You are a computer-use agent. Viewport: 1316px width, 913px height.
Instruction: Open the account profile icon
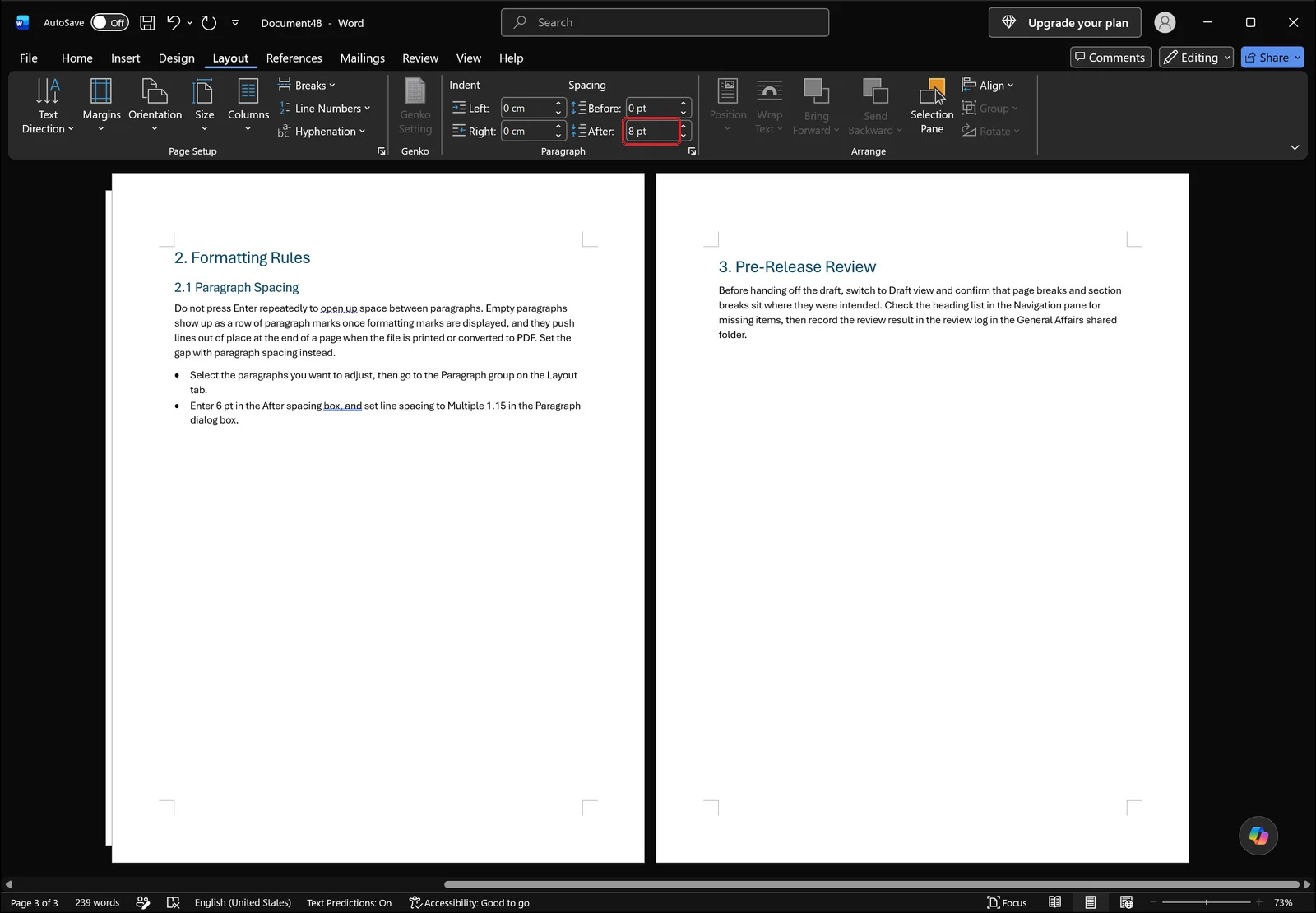point(1165,23)
